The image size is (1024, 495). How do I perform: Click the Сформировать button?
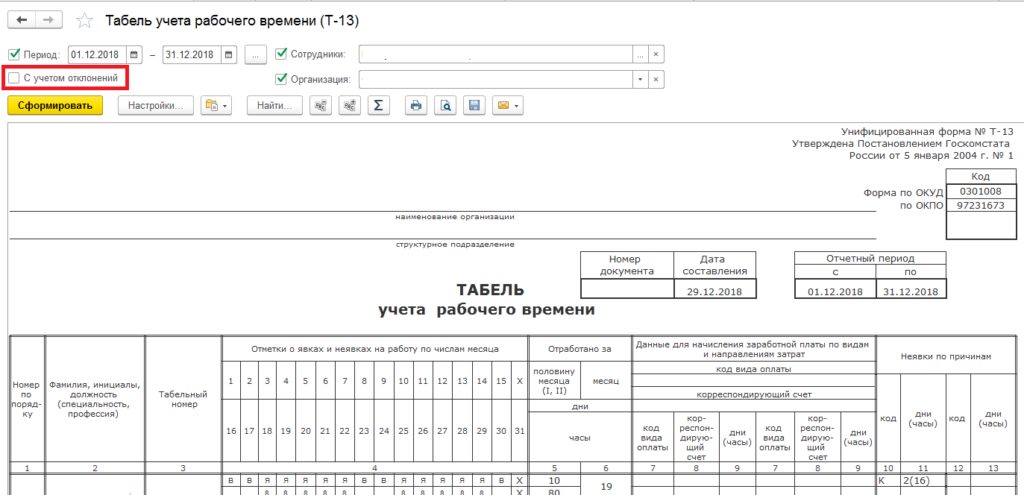click(55, 105)
